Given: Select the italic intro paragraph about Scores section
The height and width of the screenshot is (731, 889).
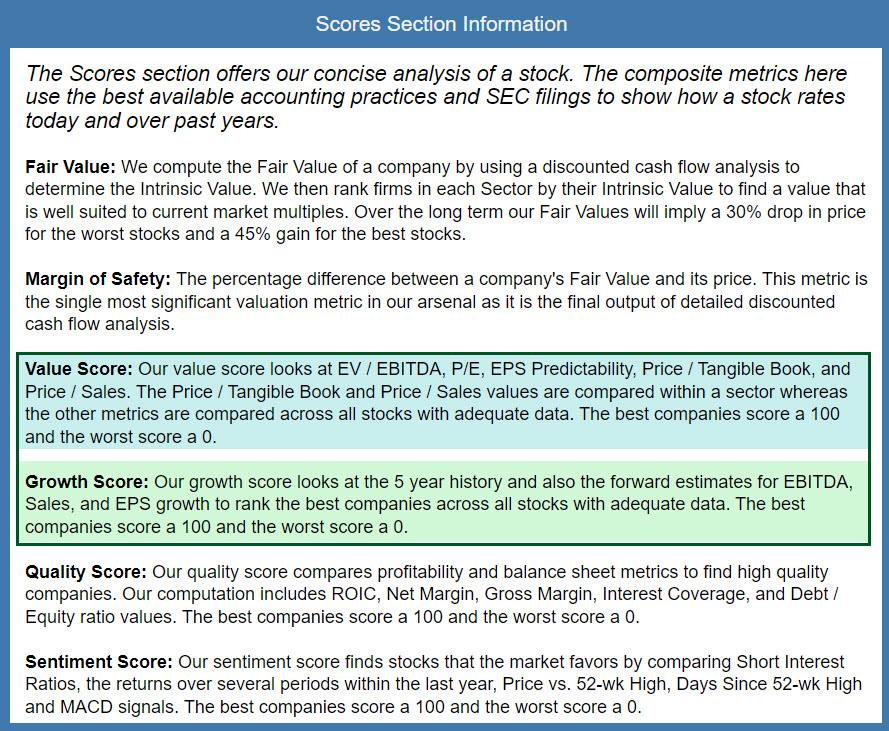Looking at the screenshot, I should (436, 97).
